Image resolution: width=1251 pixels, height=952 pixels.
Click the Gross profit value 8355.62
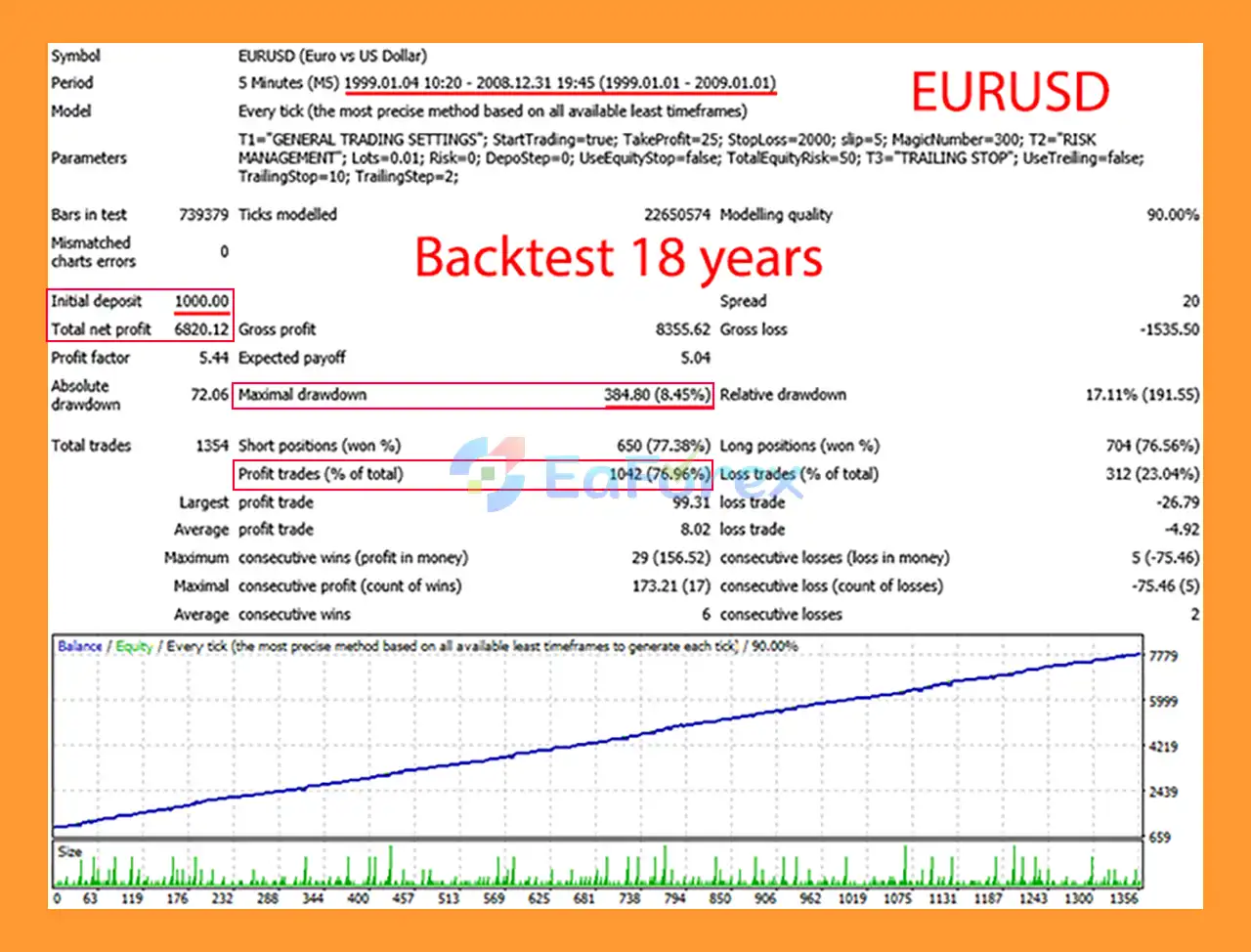pyautogui.click(x=682, y=329)
